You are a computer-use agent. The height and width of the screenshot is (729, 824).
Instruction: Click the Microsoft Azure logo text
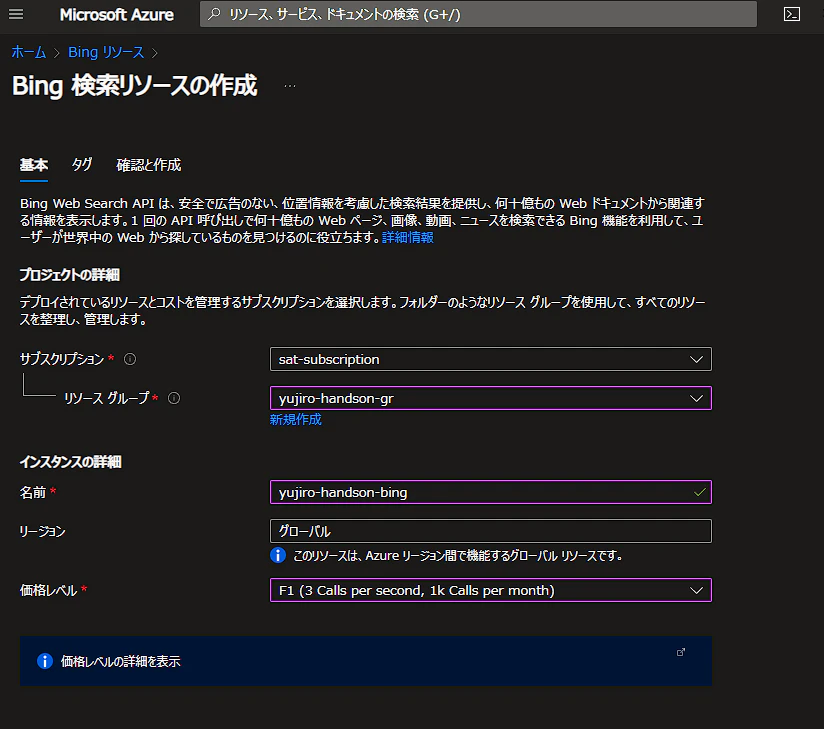coord(117,15)
